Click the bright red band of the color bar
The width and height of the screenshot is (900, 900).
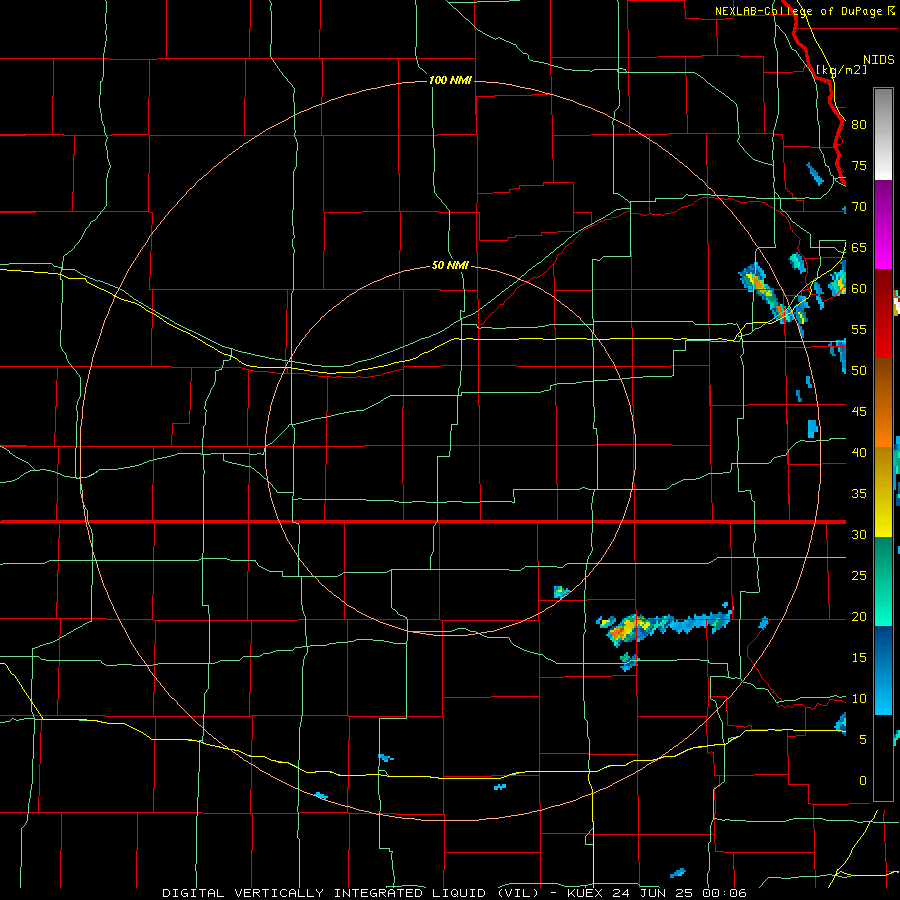click(883, 314)
